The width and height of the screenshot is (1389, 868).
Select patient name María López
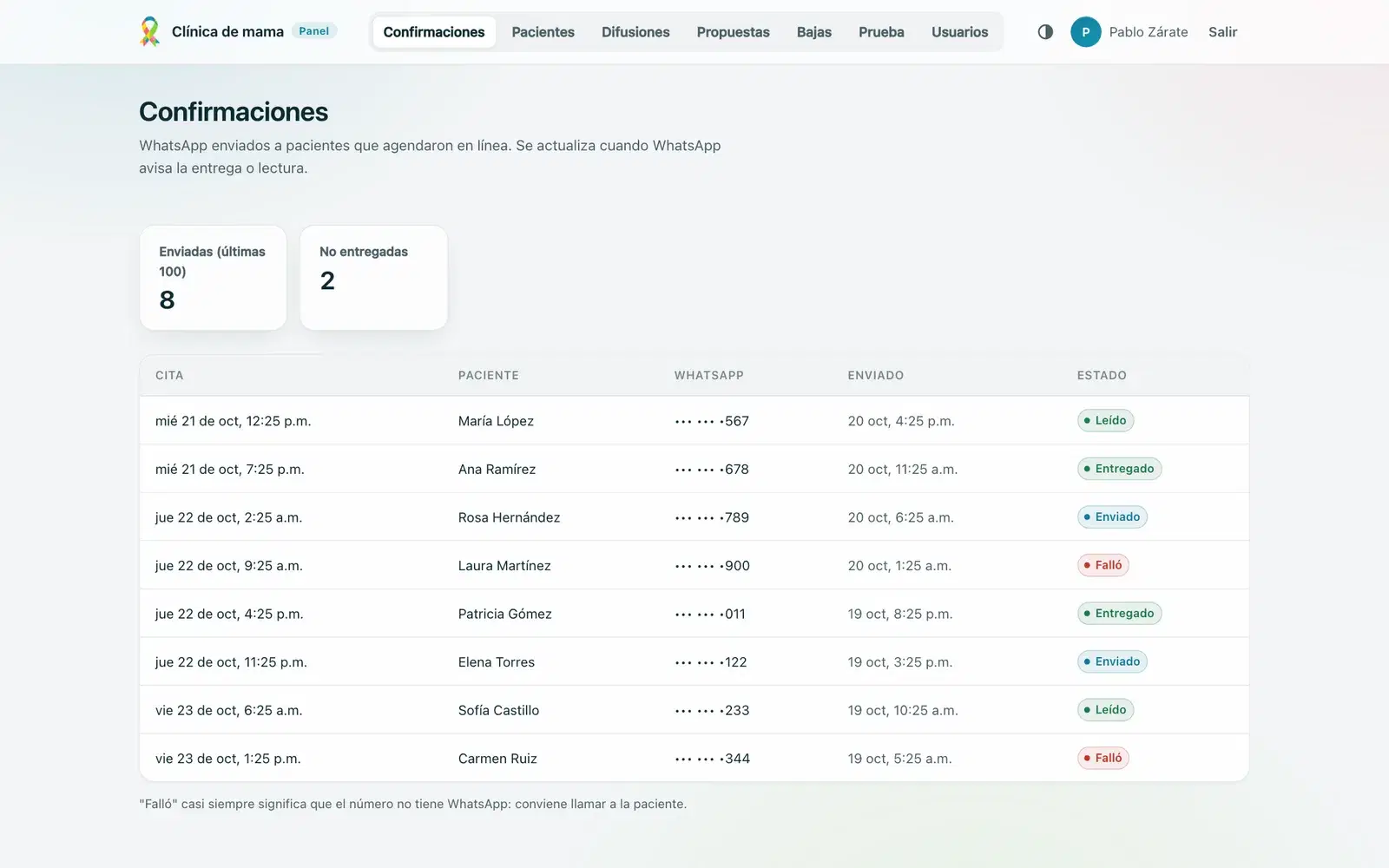(x=496, y=421)
